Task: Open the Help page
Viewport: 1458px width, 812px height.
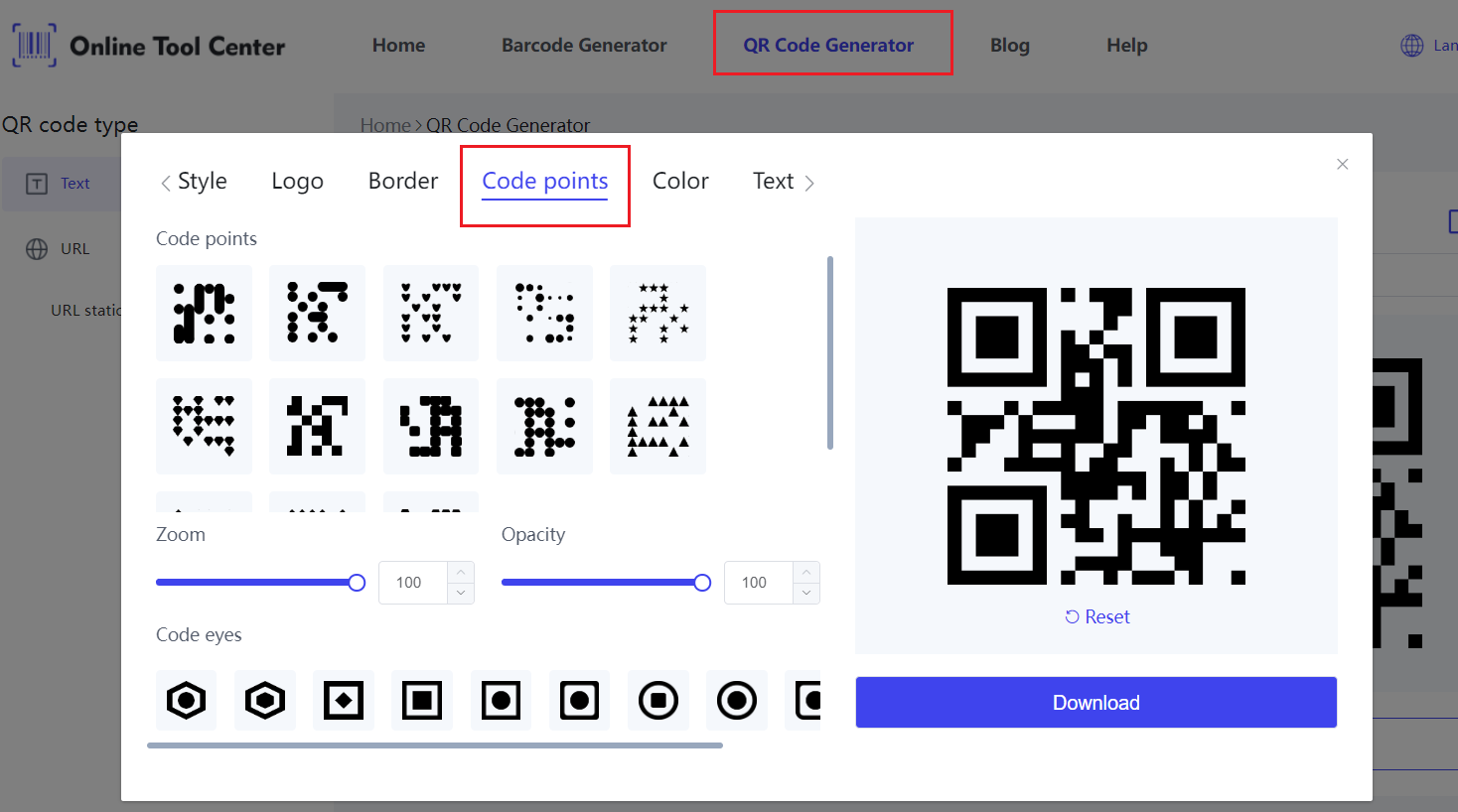Action: (1127, 46)
